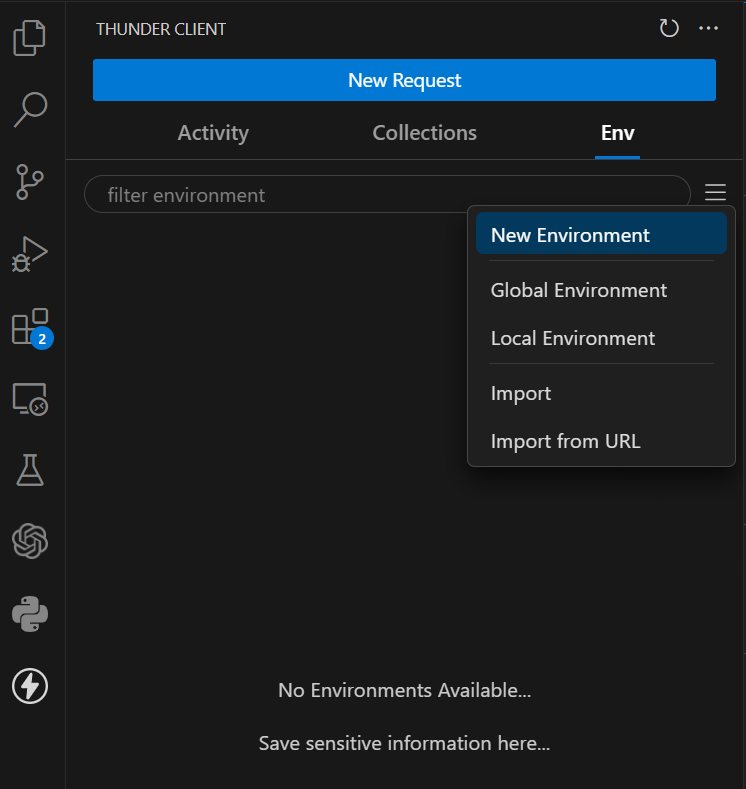Screen dimensions: 746x789
Task: Focus the filter environment input field
Action: click(387, 194)
